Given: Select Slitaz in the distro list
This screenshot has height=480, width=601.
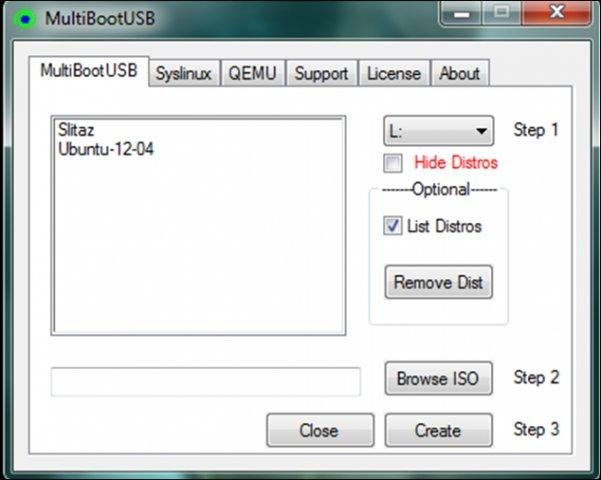Looking at the screenshot, I should 76,130.
